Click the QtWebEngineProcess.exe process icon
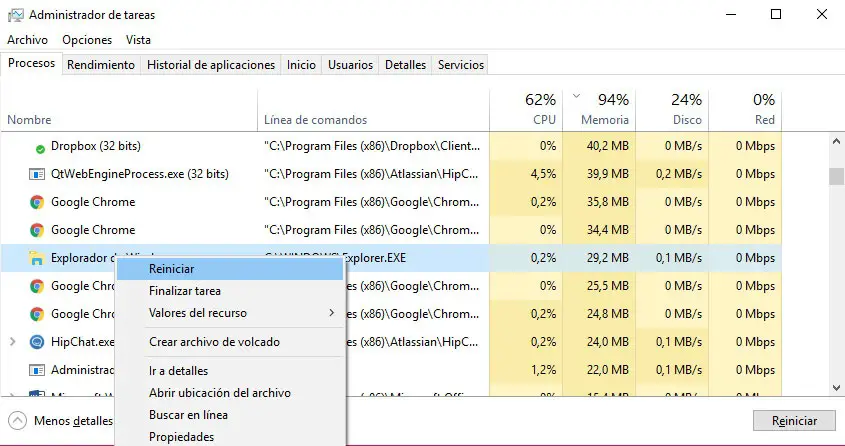This screenshot has width=845, height=446. coord(37,174)
